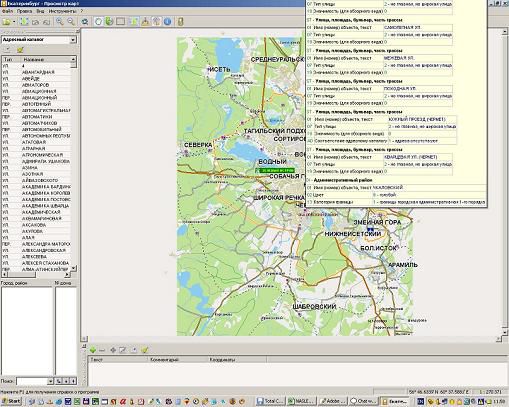Open the Поиск field dropdown arrow

50,381
